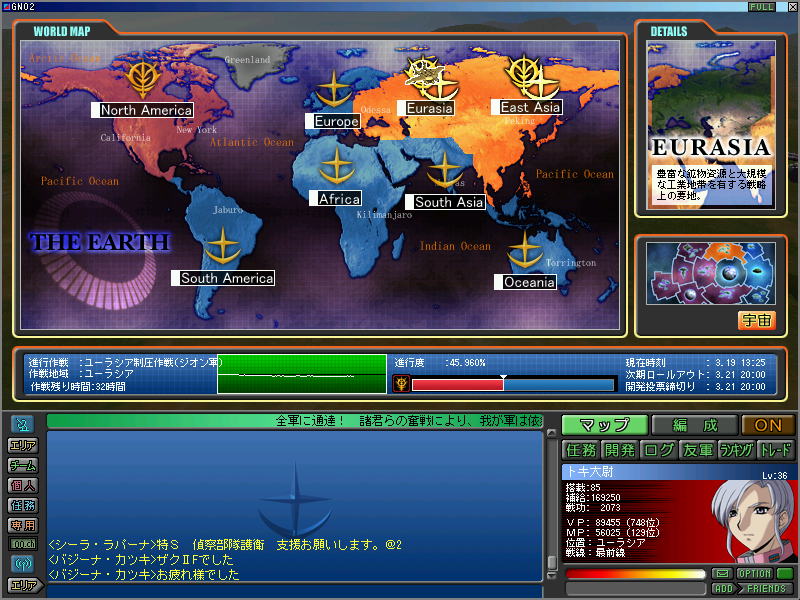The height and width of the screenshot is (600, 800).
Task: Open the 友軍 menu
Action: pyautogui.click(x=697, y=450)
